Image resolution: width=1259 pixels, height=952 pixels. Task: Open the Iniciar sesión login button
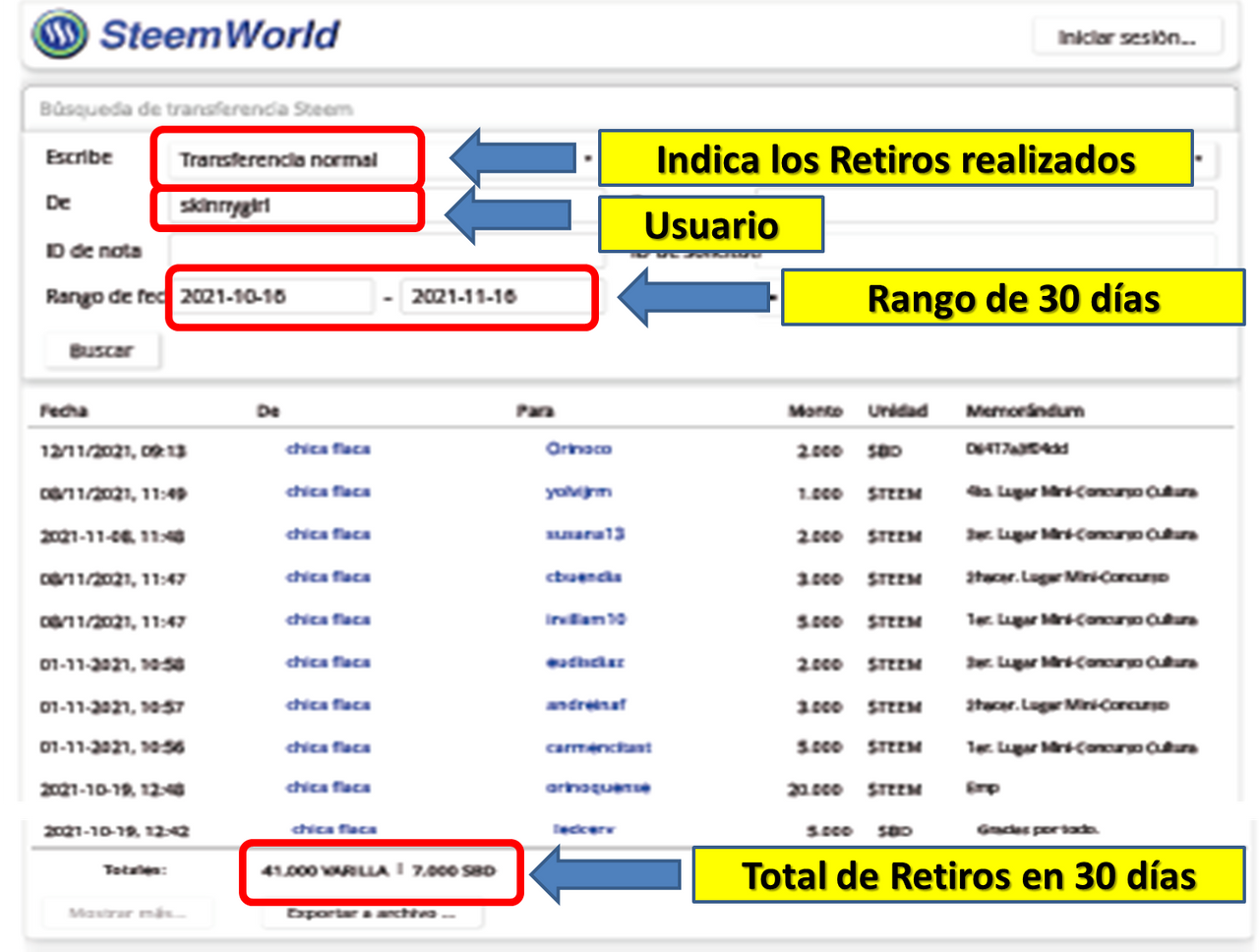point(1127,37)
